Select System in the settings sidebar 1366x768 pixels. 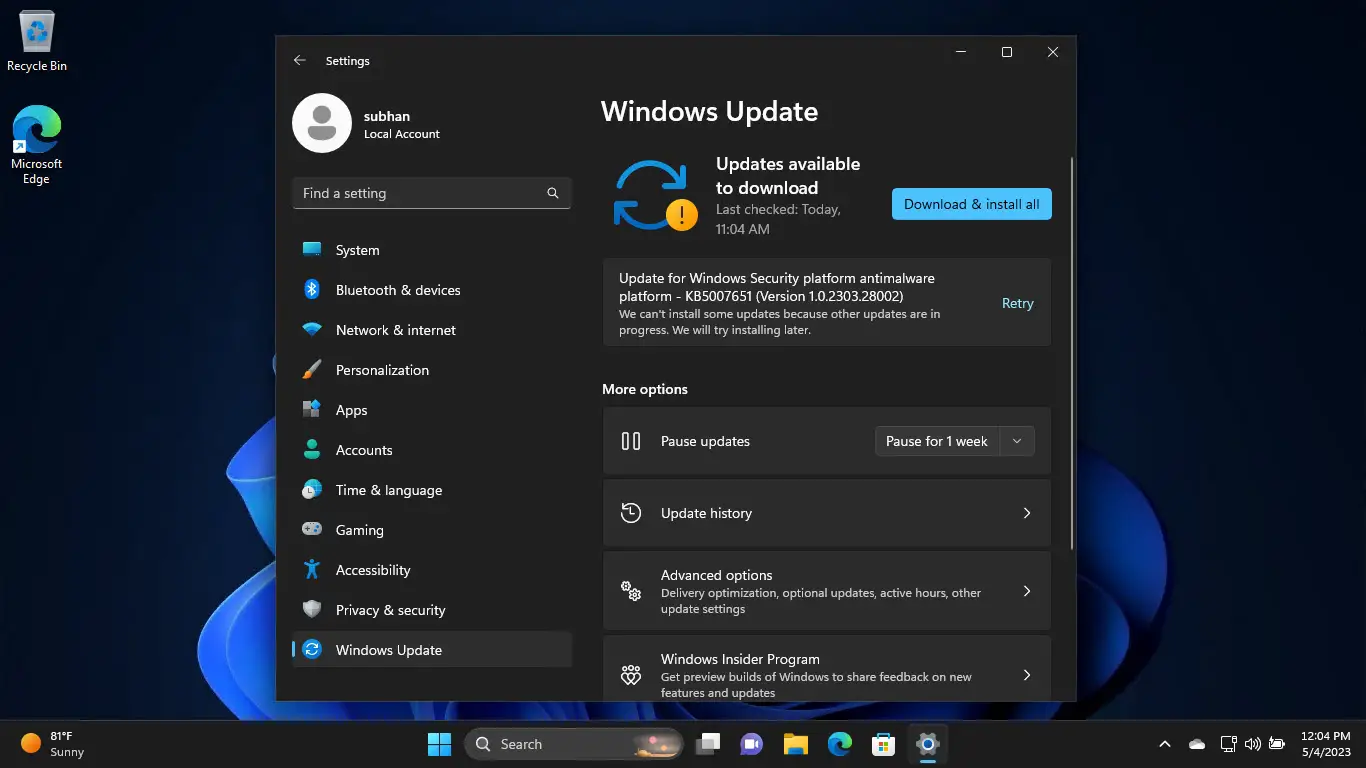432,250
